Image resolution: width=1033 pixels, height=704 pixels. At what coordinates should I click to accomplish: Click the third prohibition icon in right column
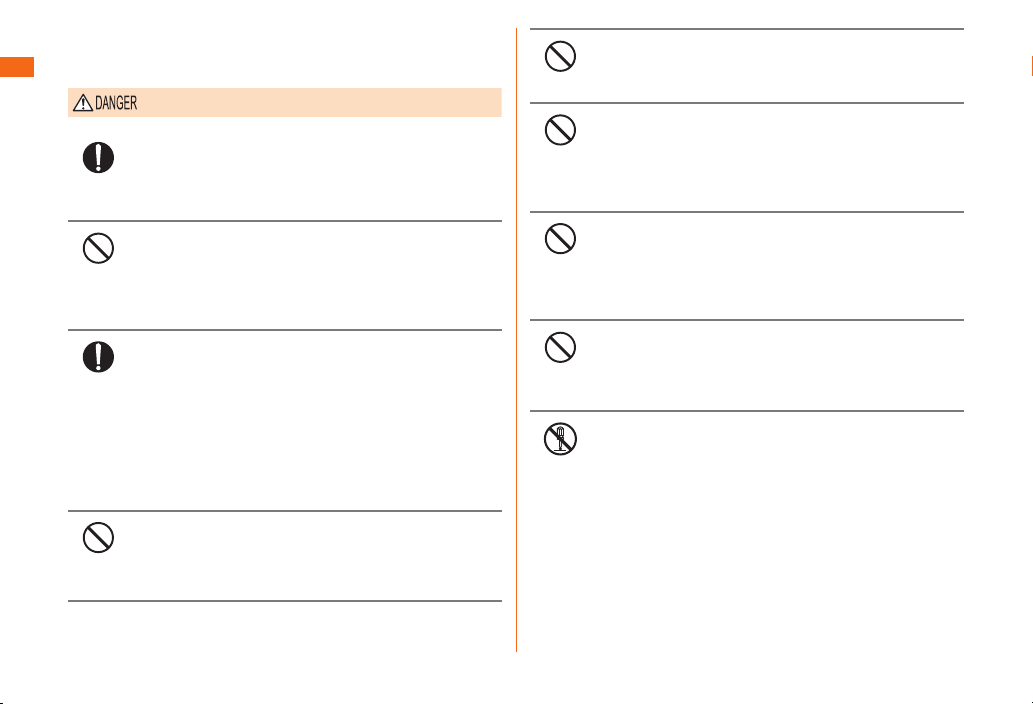click(561, 238)
